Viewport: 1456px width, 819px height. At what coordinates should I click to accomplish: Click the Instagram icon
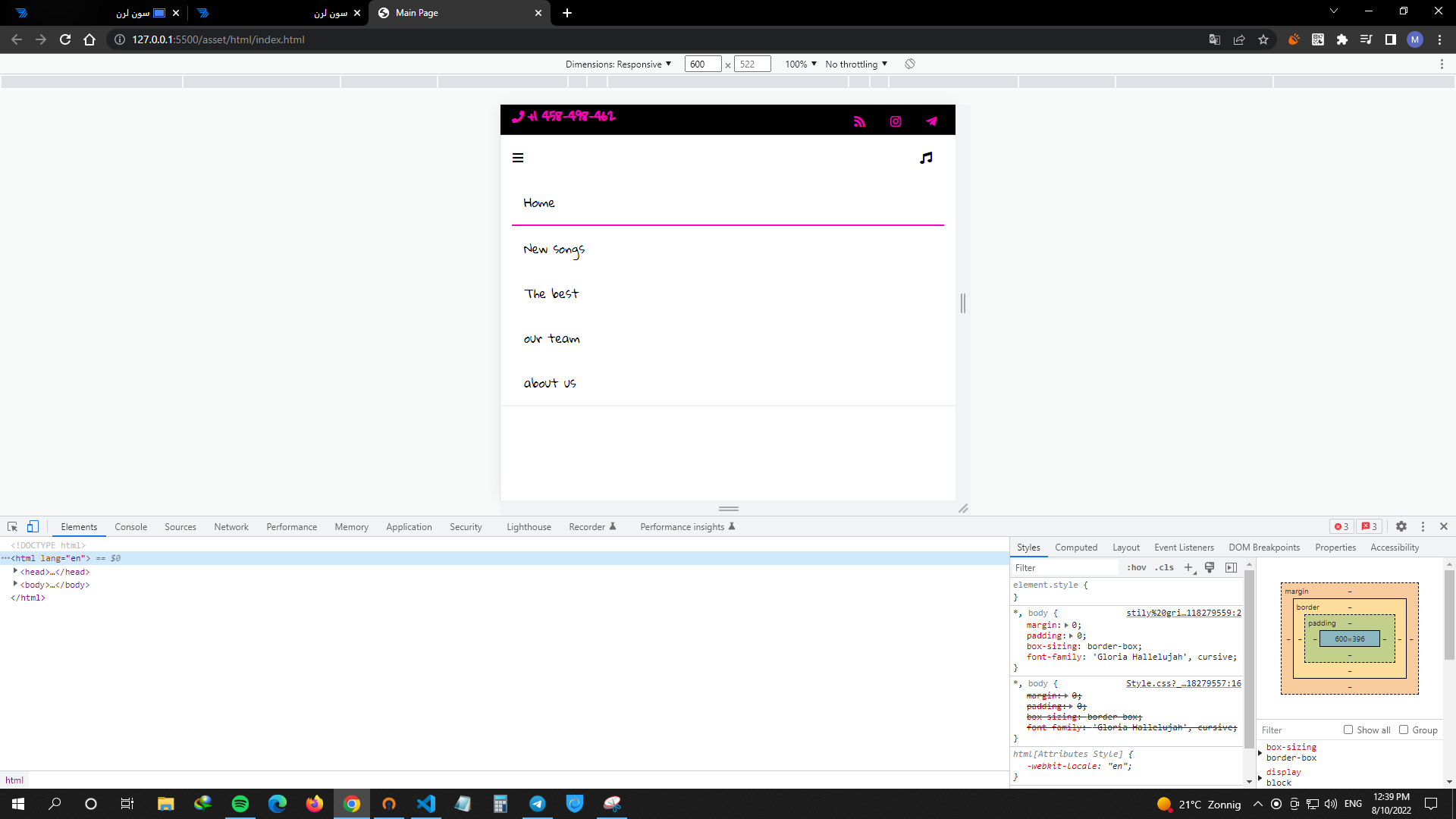(894, 121)
